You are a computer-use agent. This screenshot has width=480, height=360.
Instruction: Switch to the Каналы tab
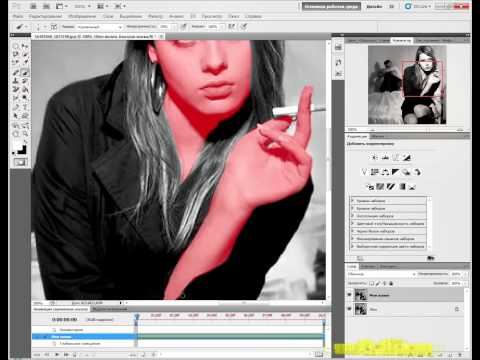tap(368, 266)
